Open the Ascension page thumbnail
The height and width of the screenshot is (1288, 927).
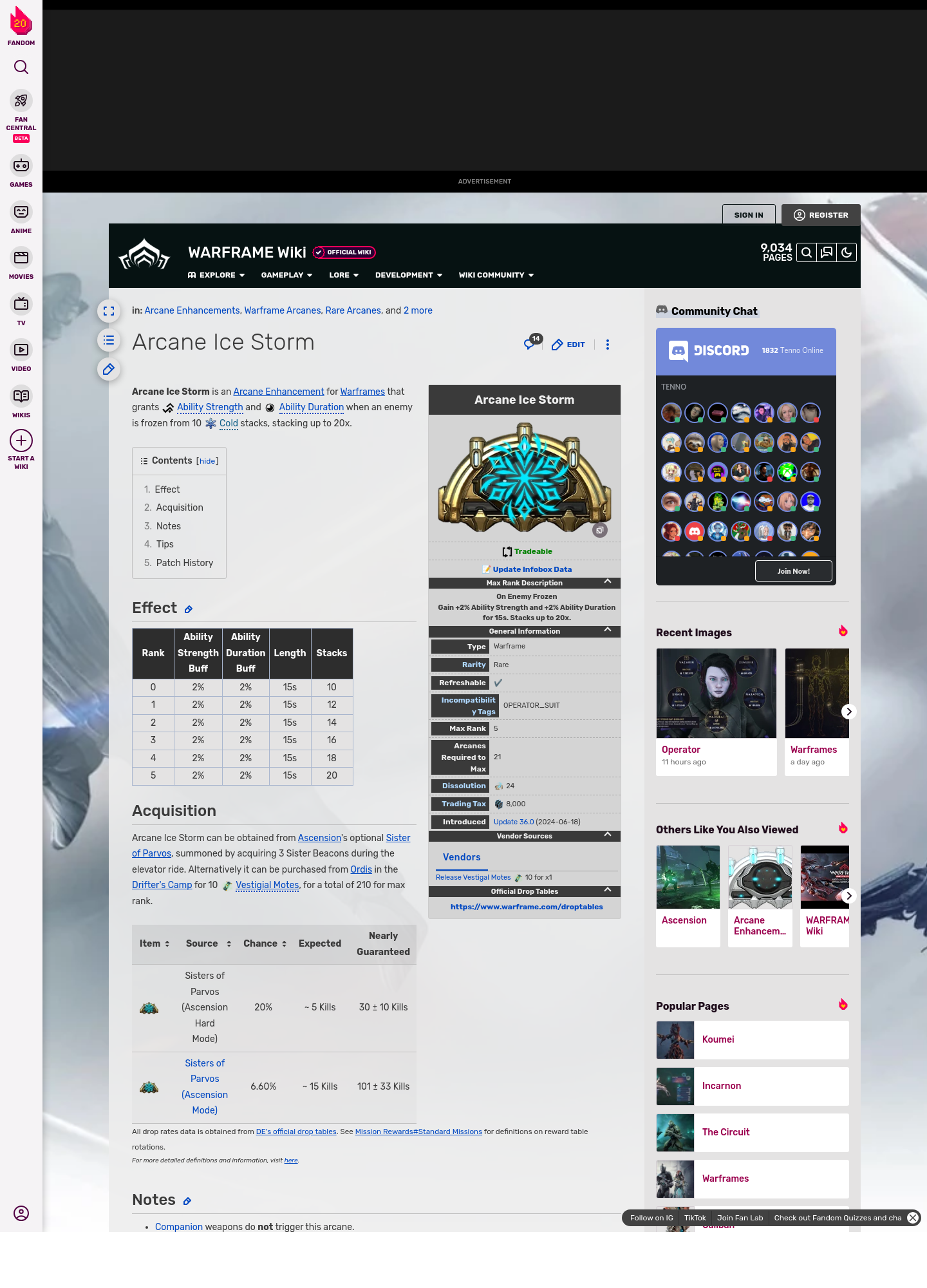click(688, 877)
